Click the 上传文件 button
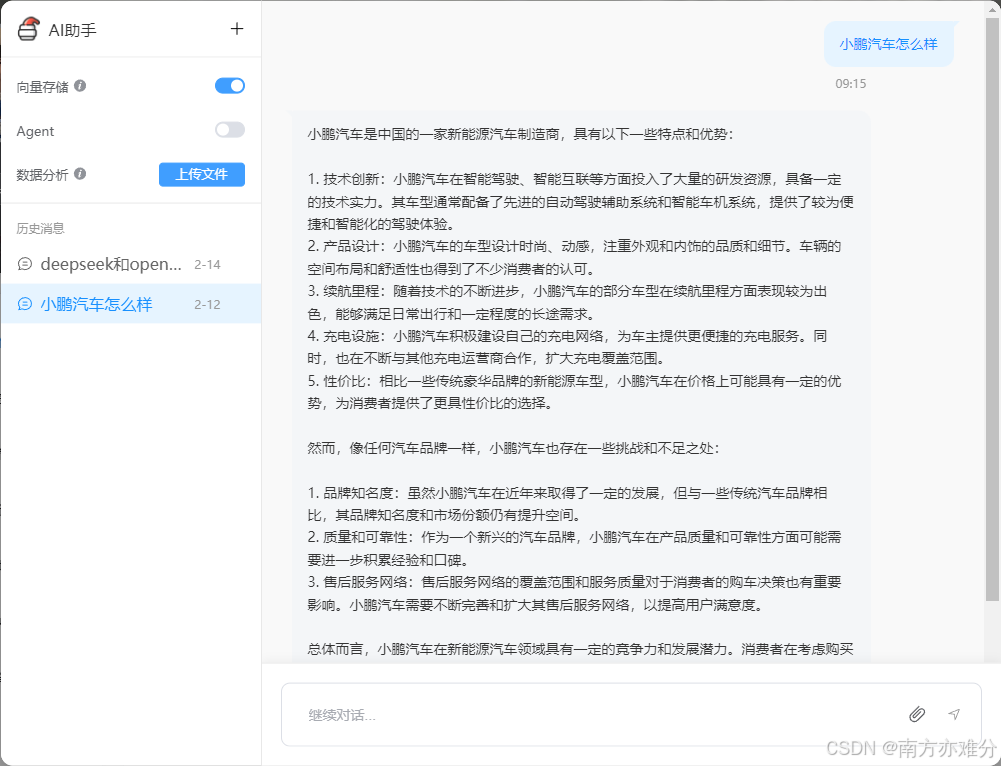 (x=202, y=174)
